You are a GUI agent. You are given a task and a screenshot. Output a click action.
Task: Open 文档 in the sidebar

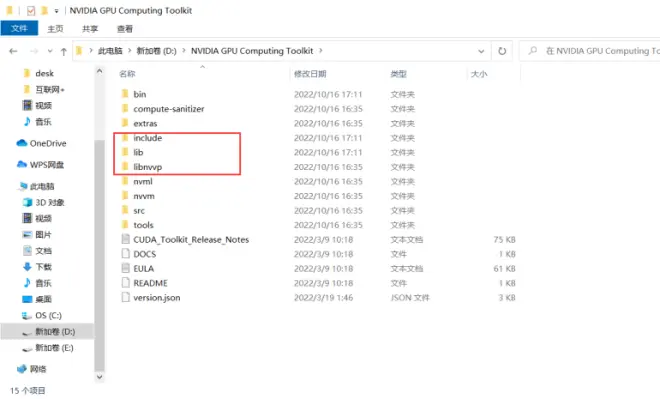point(37,251)
